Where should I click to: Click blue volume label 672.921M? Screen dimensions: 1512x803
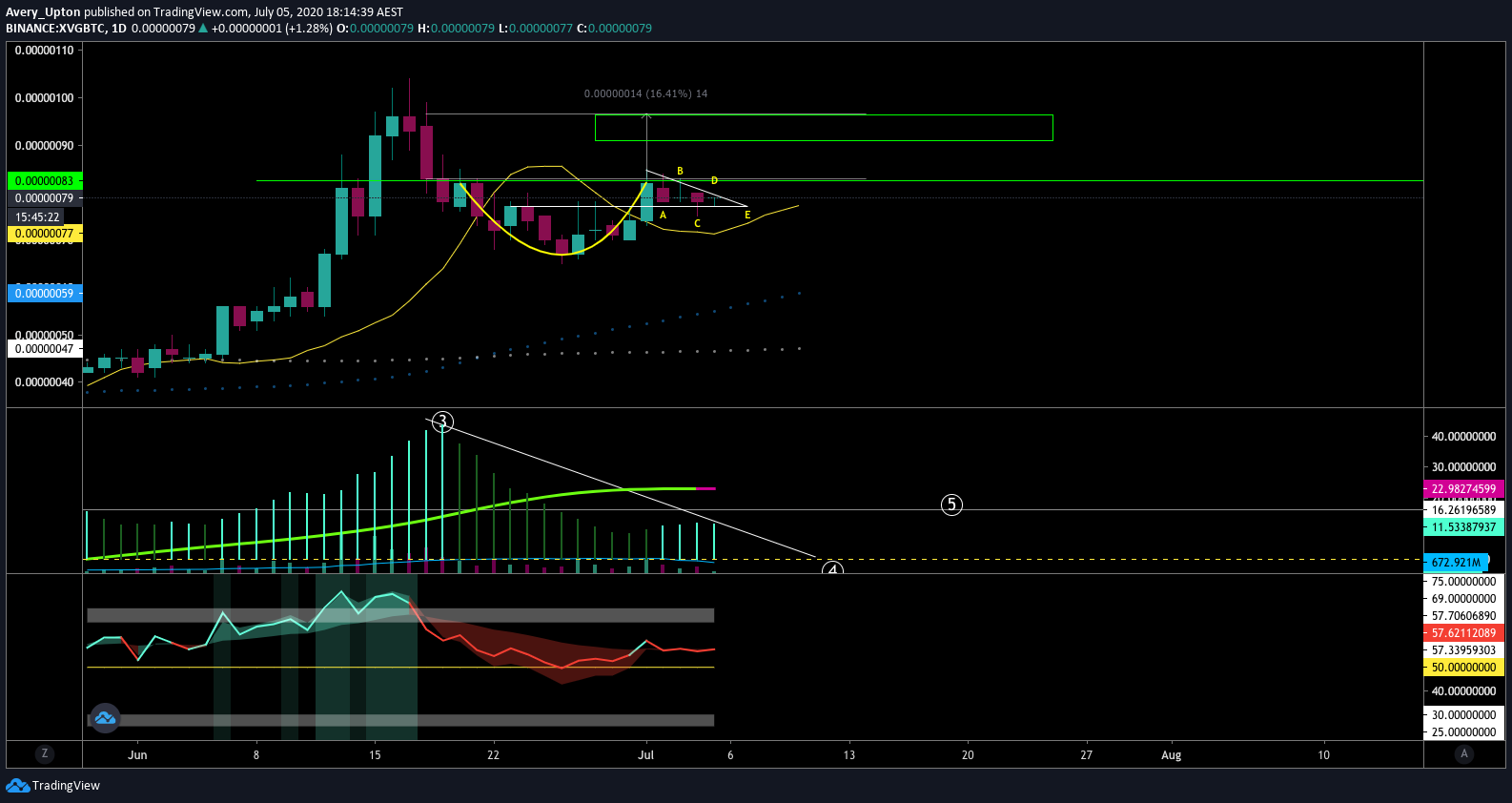[1457, 563]
